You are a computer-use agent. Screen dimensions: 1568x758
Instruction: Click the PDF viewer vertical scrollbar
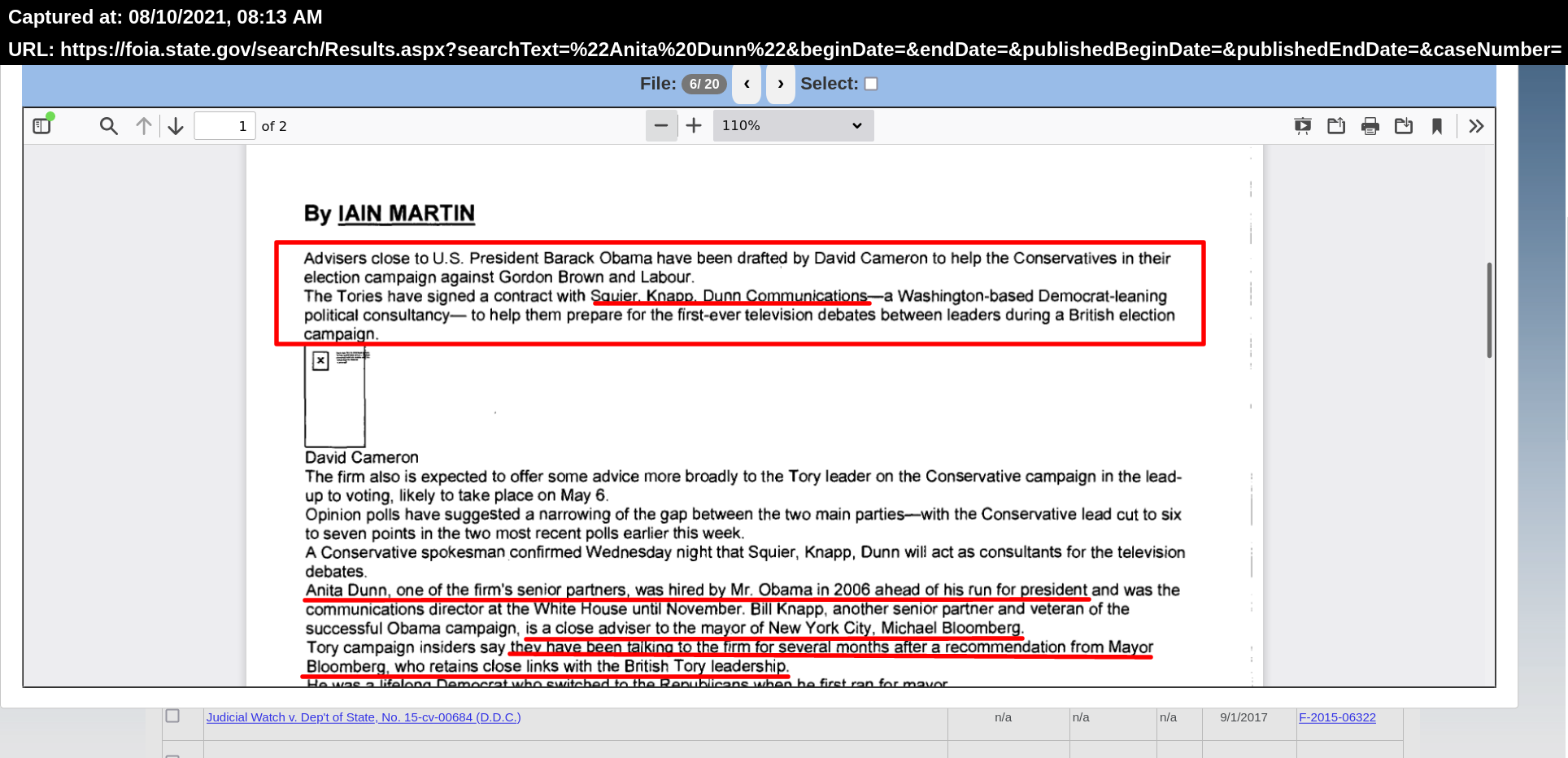pyautogui.click(x=1489, y=310)
